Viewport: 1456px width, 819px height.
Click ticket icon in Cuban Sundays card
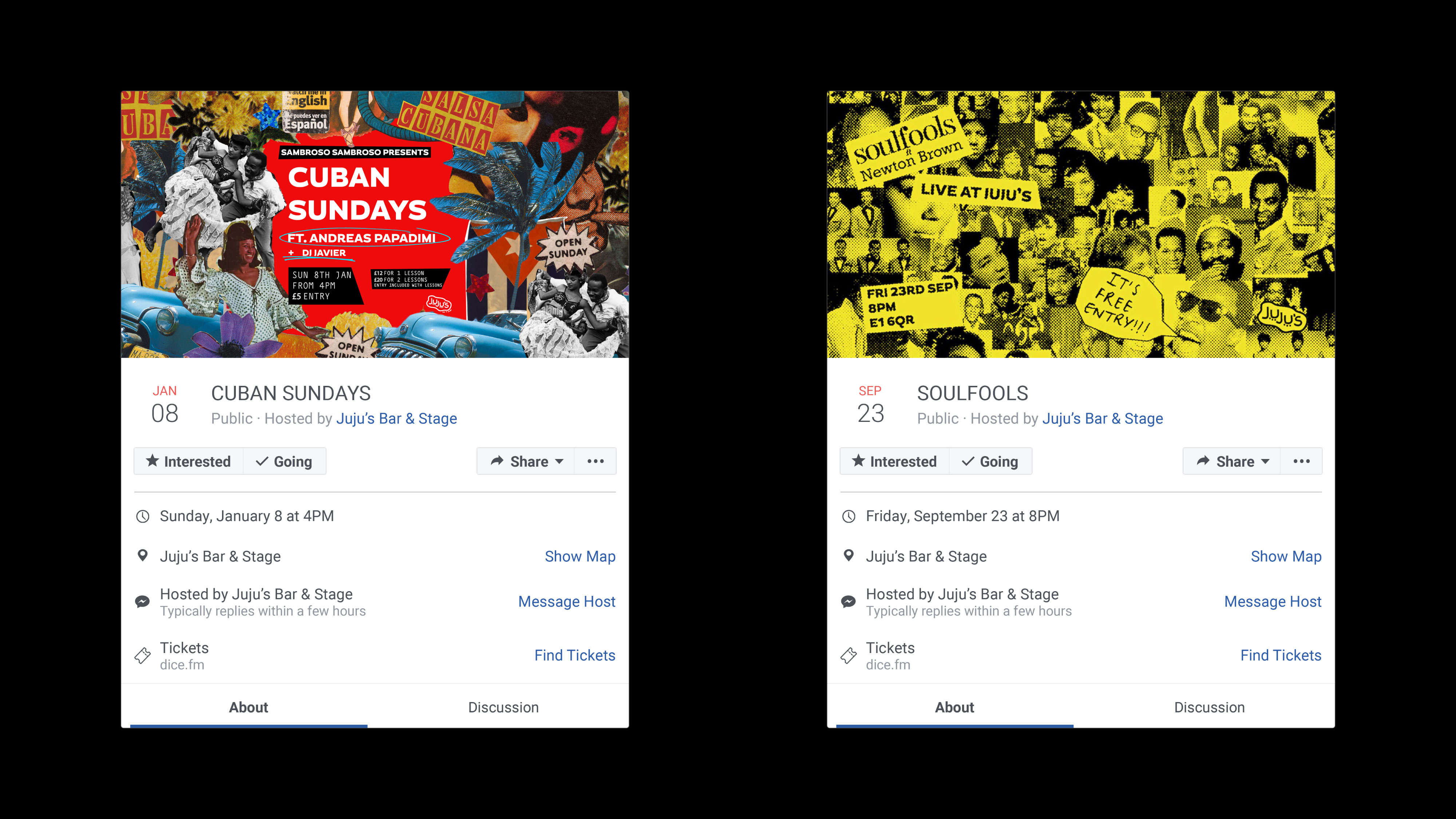coord(142,655)
